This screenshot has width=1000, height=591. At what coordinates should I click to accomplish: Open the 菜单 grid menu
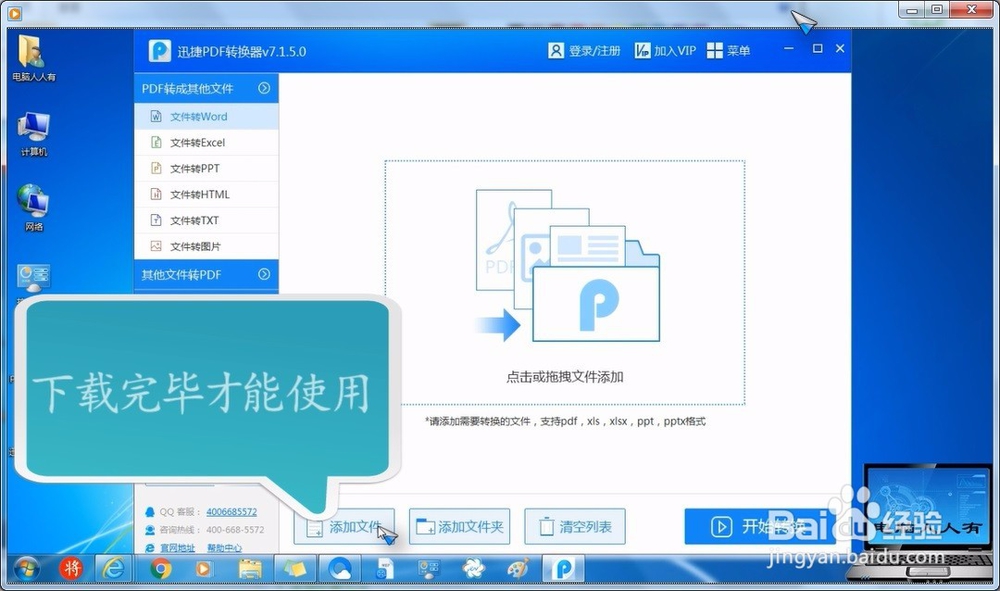click(x=728, y=51)
